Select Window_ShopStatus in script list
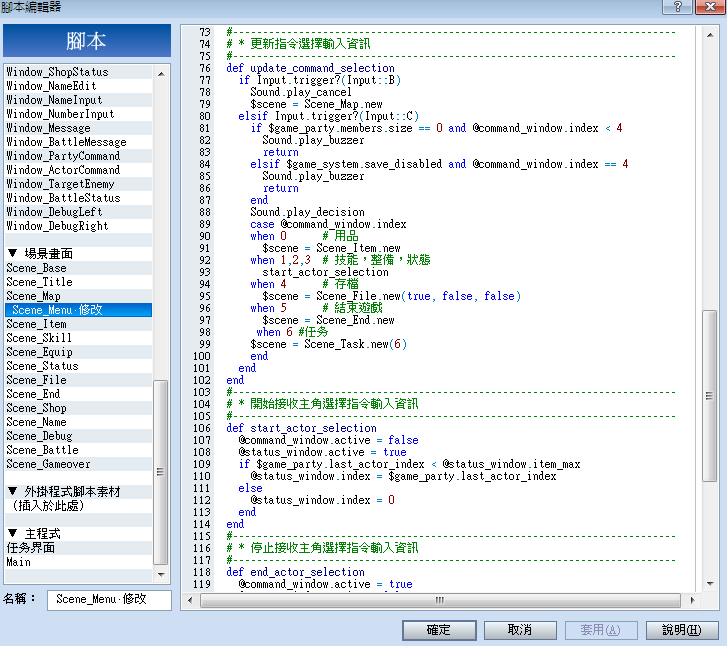Viewport: 727px width, 646px height. coord(78,72)
